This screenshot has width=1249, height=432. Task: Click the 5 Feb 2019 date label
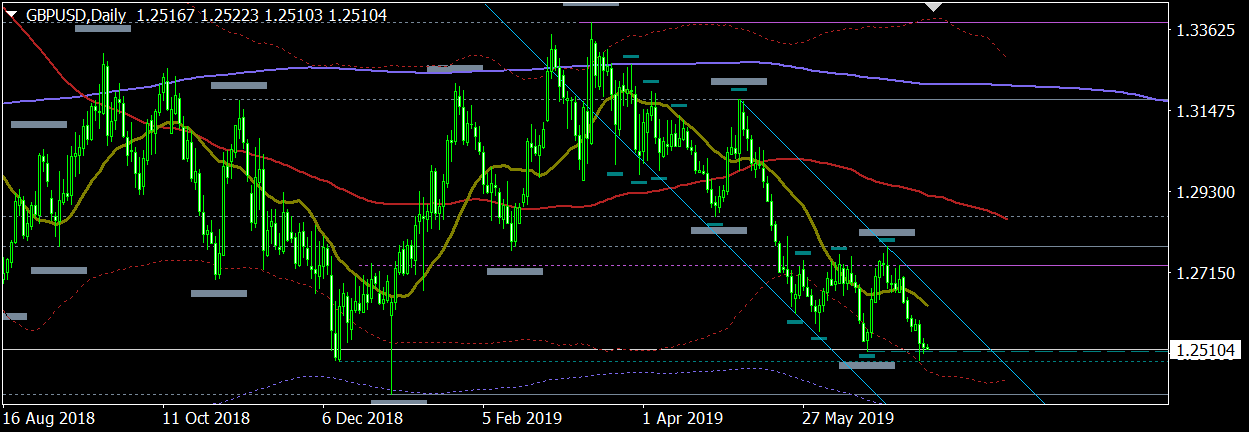tap(522, 416)
